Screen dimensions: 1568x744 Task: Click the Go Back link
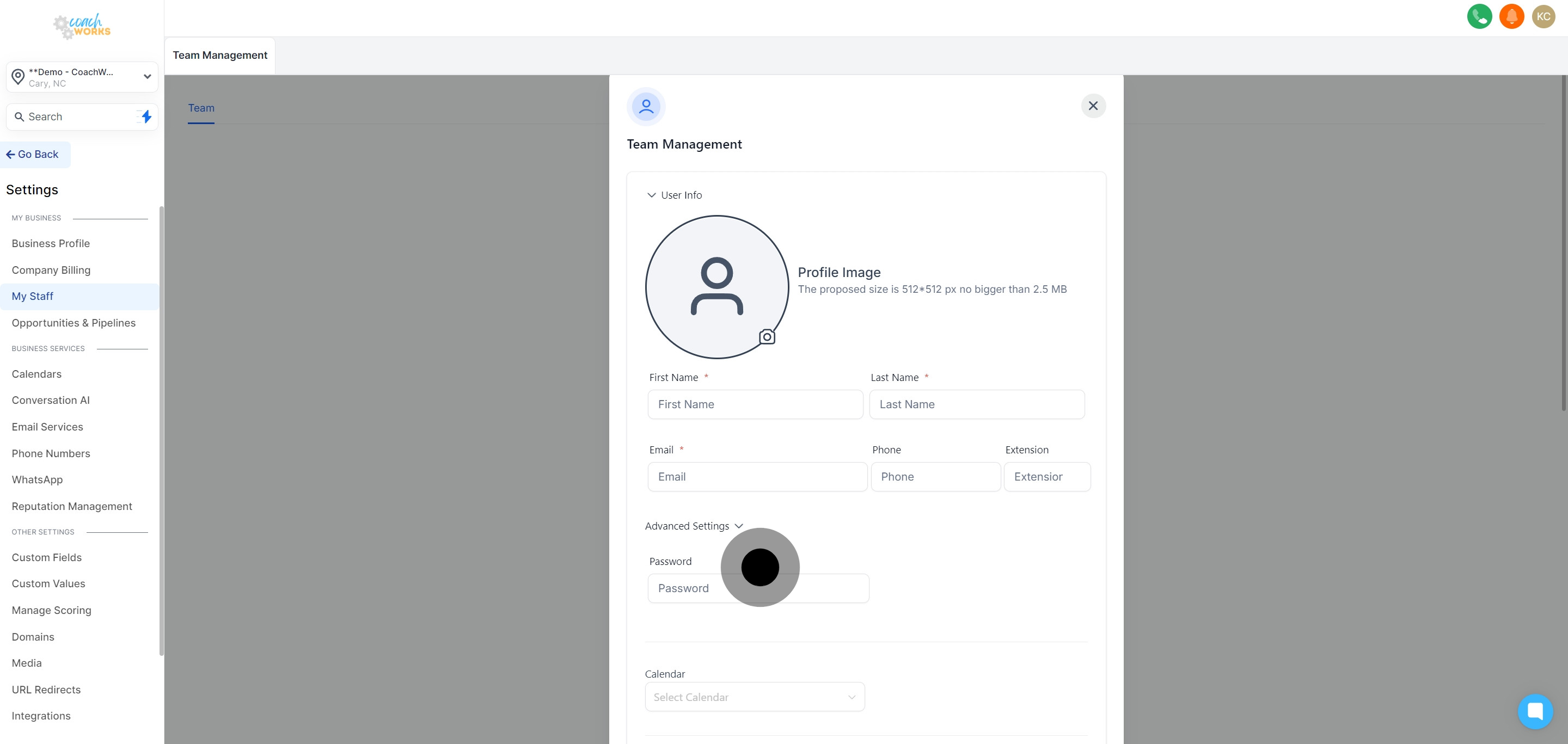33,155
